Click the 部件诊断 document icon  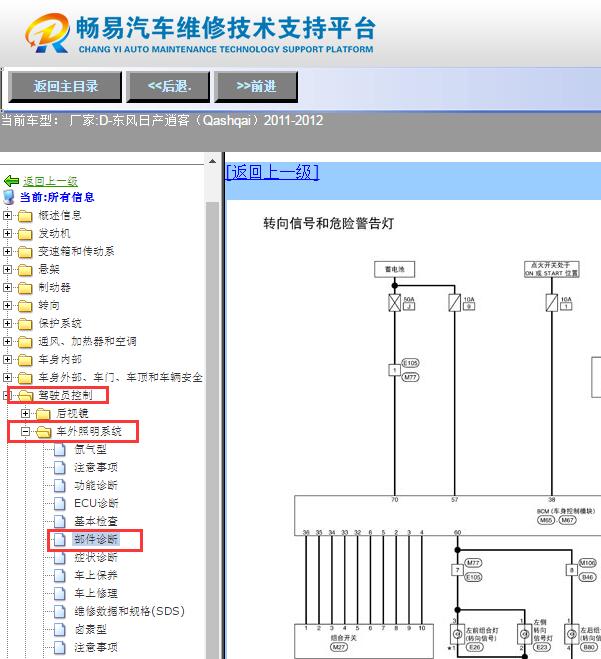tap(60, 540)
